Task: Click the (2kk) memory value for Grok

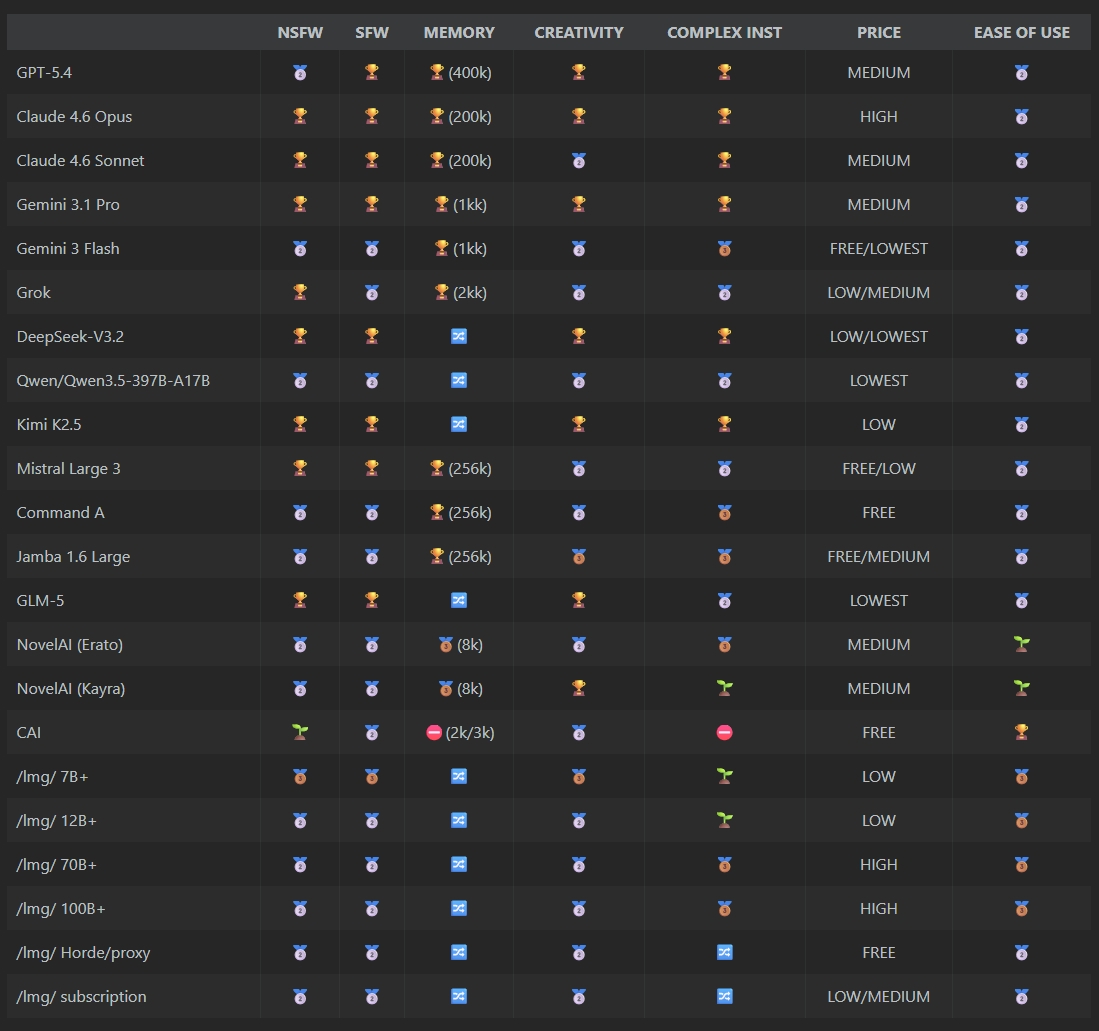Action: [x=470, y=292]
